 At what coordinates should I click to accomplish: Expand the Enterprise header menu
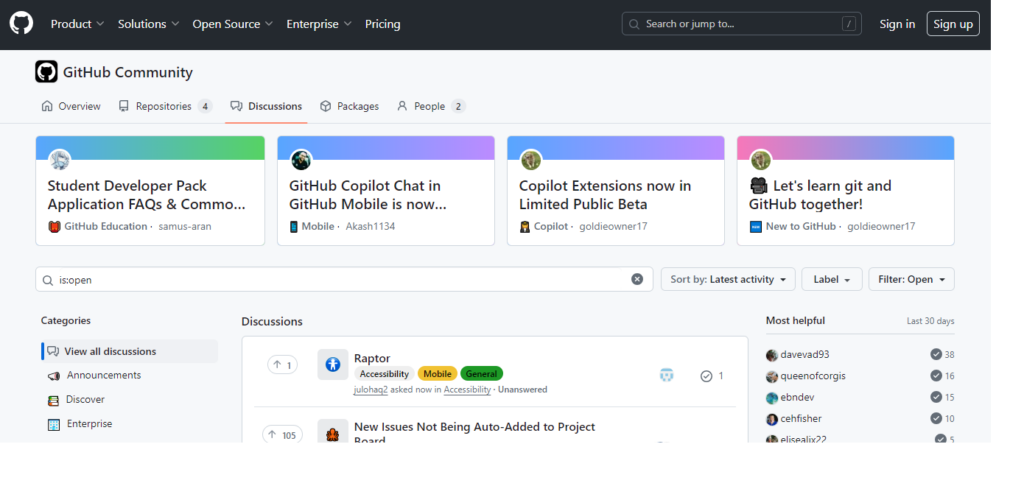pos(319,24)
